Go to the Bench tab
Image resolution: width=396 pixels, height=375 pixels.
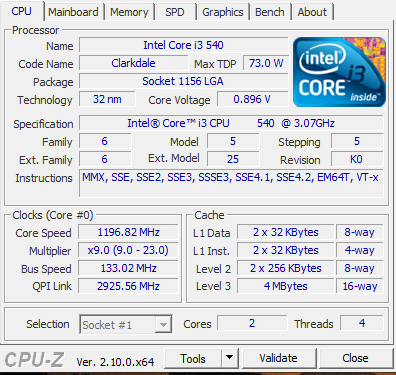270,12
